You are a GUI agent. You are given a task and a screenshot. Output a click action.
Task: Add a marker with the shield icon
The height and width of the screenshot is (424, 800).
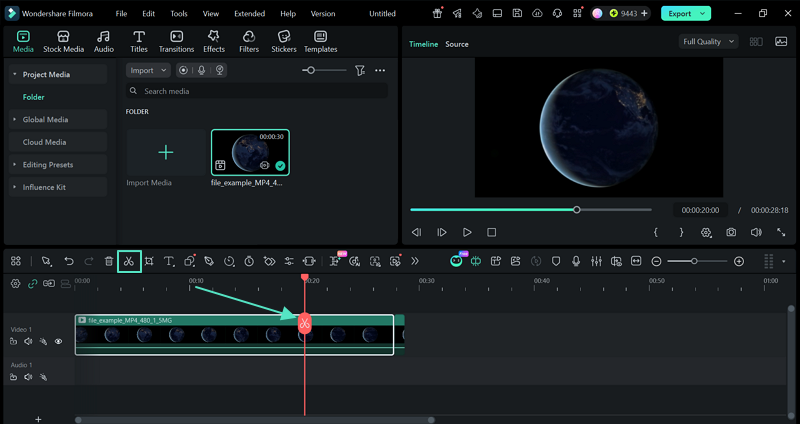click(x=556, y=261)
